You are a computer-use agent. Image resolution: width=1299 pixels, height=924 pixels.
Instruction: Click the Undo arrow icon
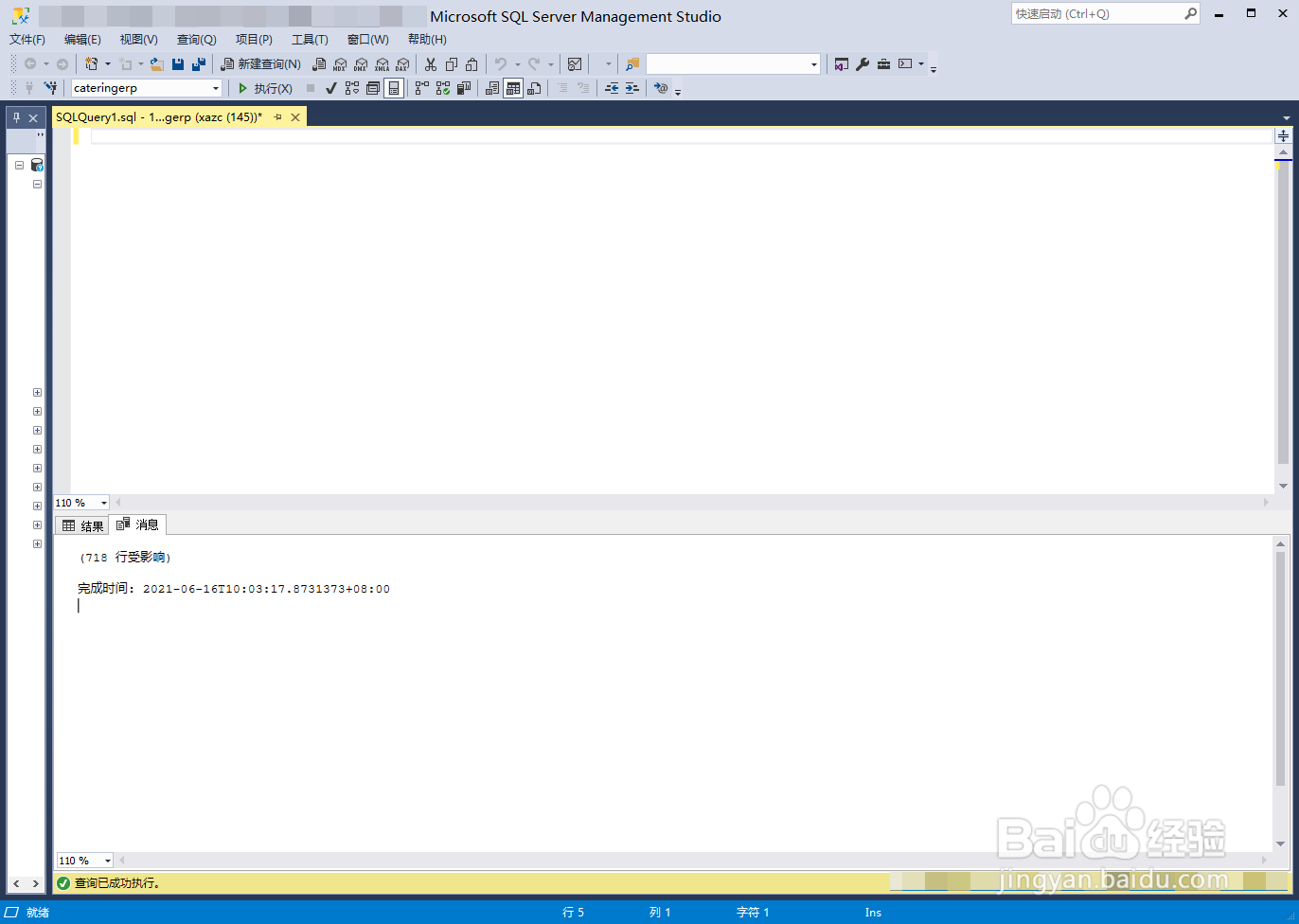click(501, 64)
